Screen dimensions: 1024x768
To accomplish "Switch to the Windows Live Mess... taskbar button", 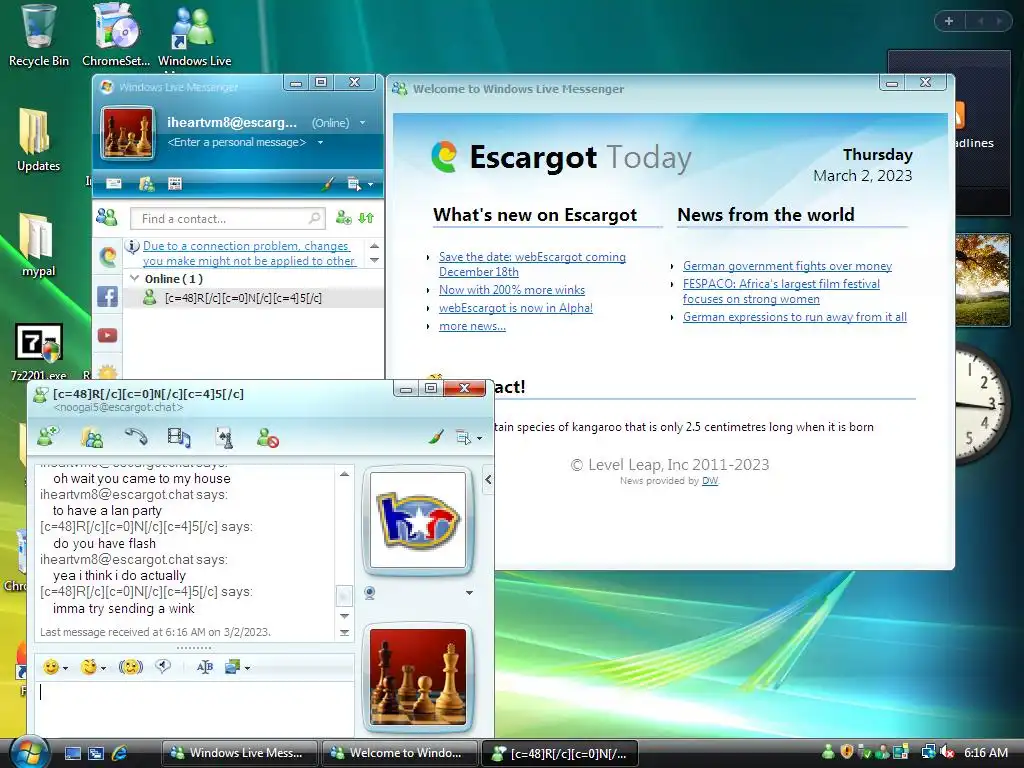I will (239, 753).
